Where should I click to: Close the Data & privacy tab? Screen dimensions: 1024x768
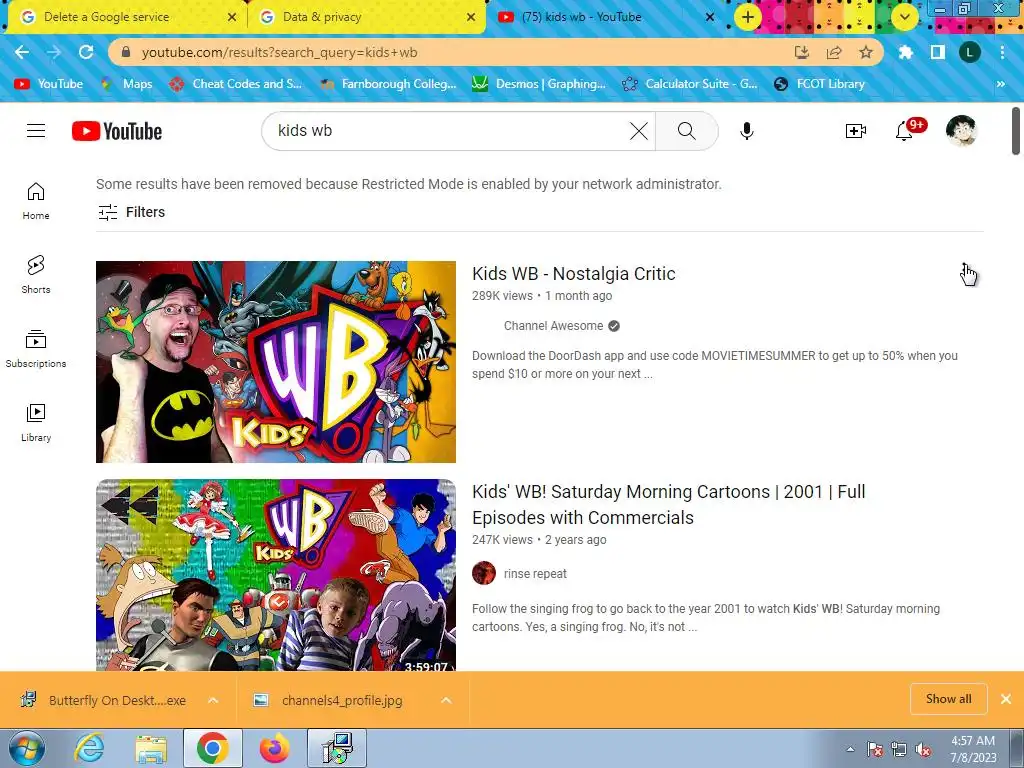[471, 17]
